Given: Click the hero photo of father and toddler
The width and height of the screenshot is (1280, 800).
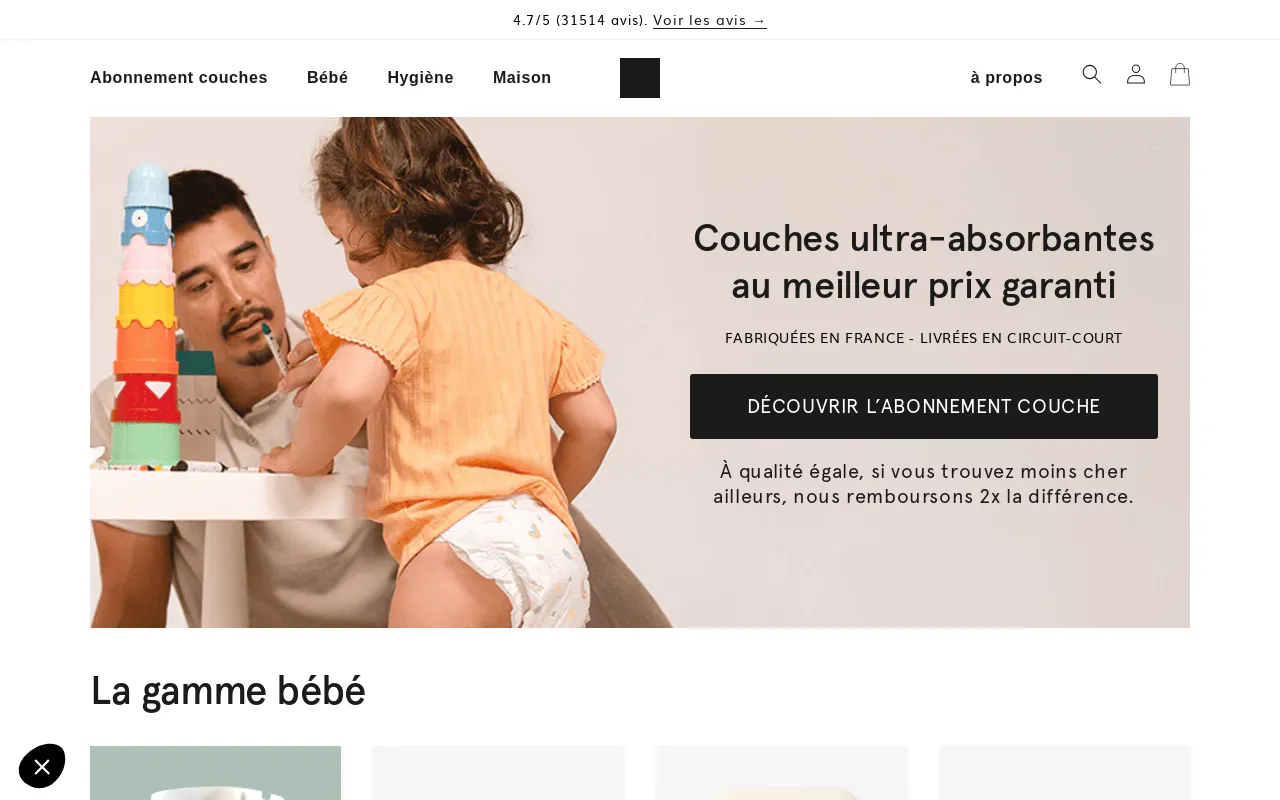Looking at the screenshot, I should (380, 372).
